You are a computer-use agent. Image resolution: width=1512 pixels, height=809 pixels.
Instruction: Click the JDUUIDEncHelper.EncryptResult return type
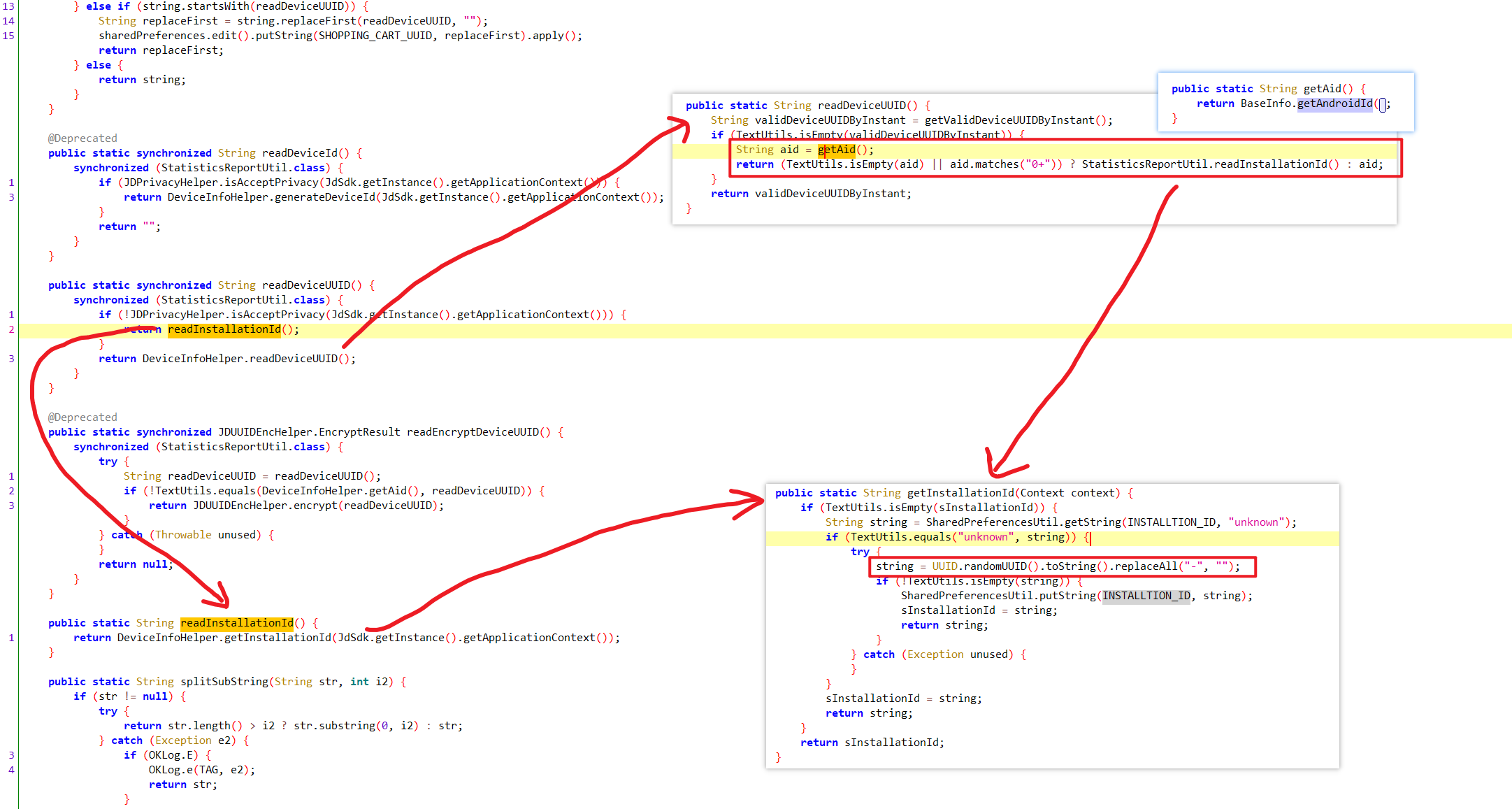[309, 432]
